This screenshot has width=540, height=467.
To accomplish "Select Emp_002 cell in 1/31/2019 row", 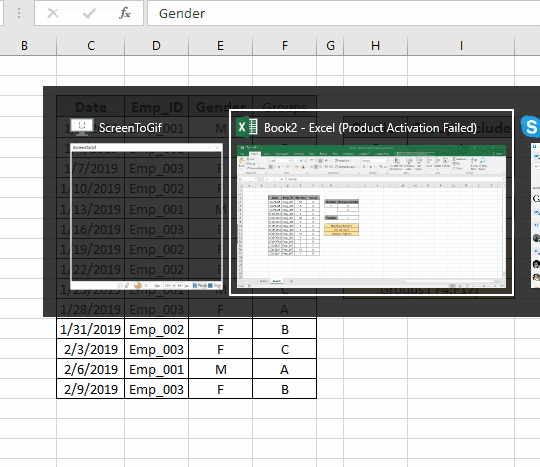I will [x=156, y=329].
